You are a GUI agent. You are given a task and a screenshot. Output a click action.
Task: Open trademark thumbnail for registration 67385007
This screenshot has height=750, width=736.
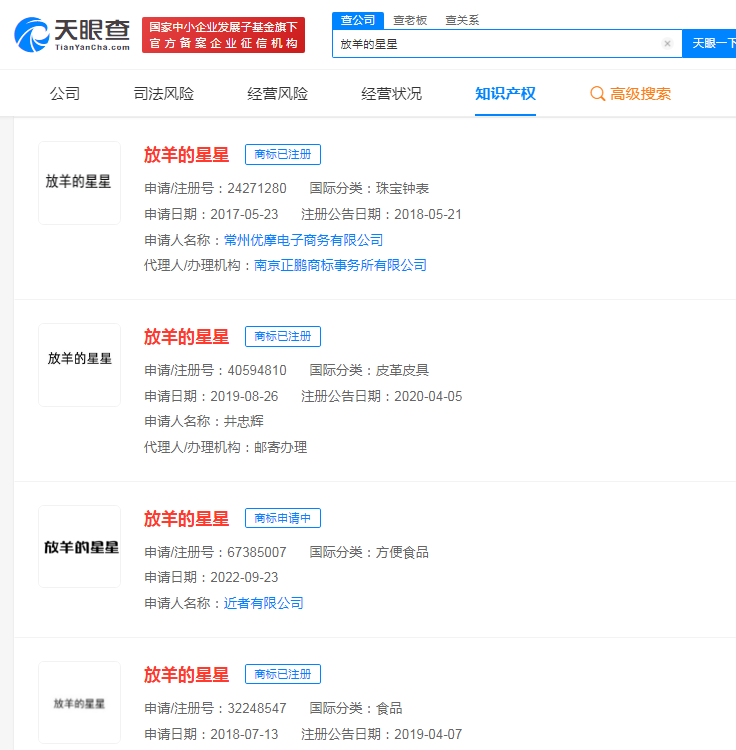(79, 546)
